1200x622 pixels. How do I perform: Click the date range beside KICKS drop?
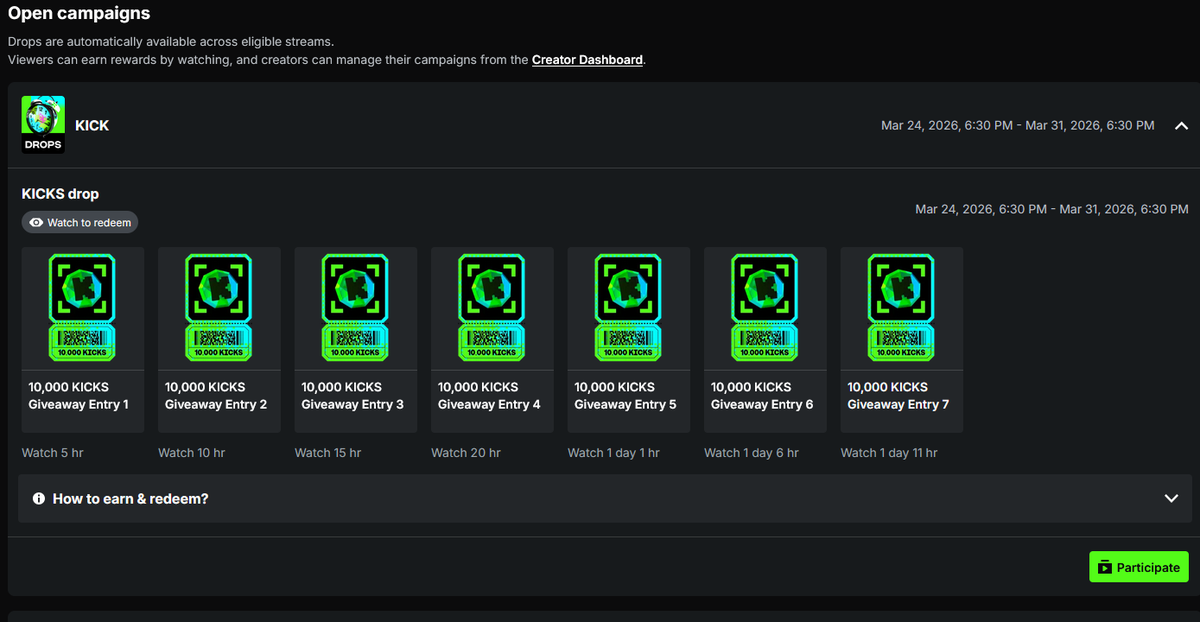1052,209
